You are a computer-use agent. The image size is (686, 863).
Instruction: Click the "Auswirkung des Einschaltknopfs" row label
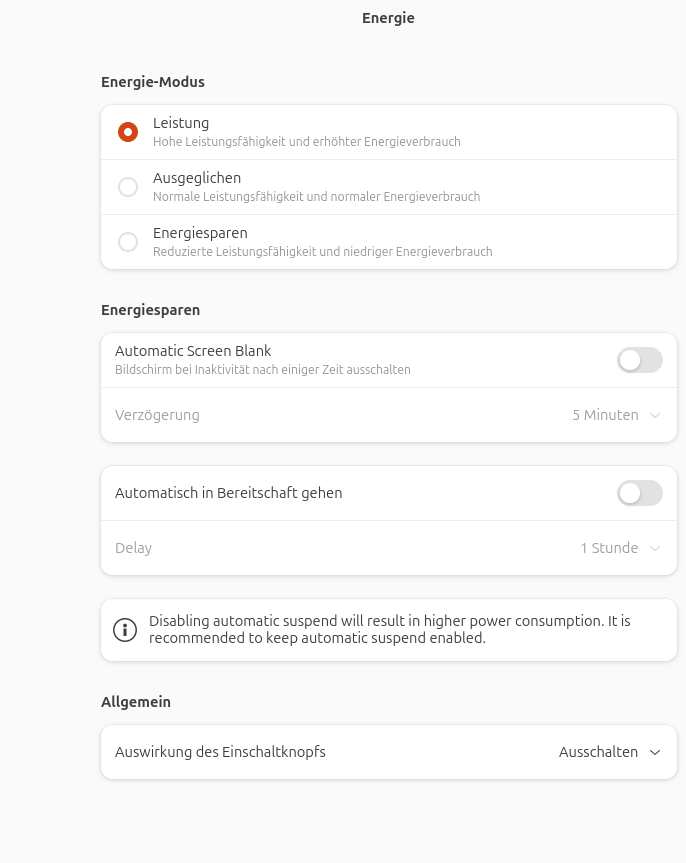pos(220,752)
